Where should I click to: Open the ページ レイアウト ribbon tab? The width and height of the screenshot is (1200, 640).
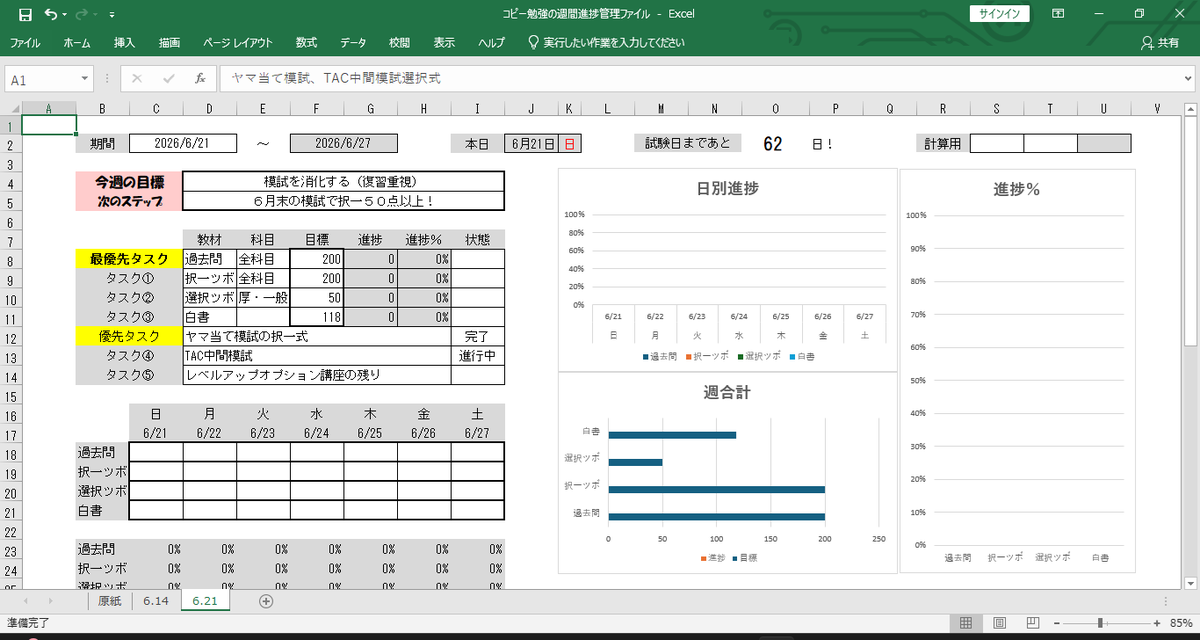tap(237, 43)
